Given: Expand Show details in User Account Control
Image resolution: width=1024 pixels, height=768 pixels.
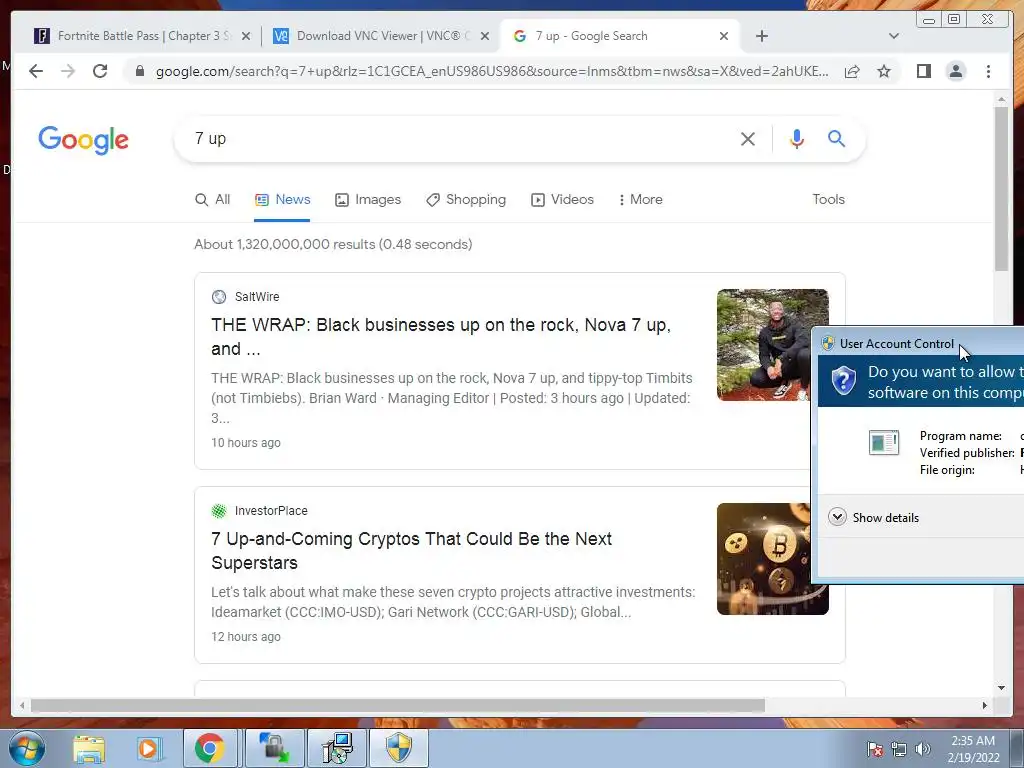Looking at the screenshot, I should click(x=873, y=517).
